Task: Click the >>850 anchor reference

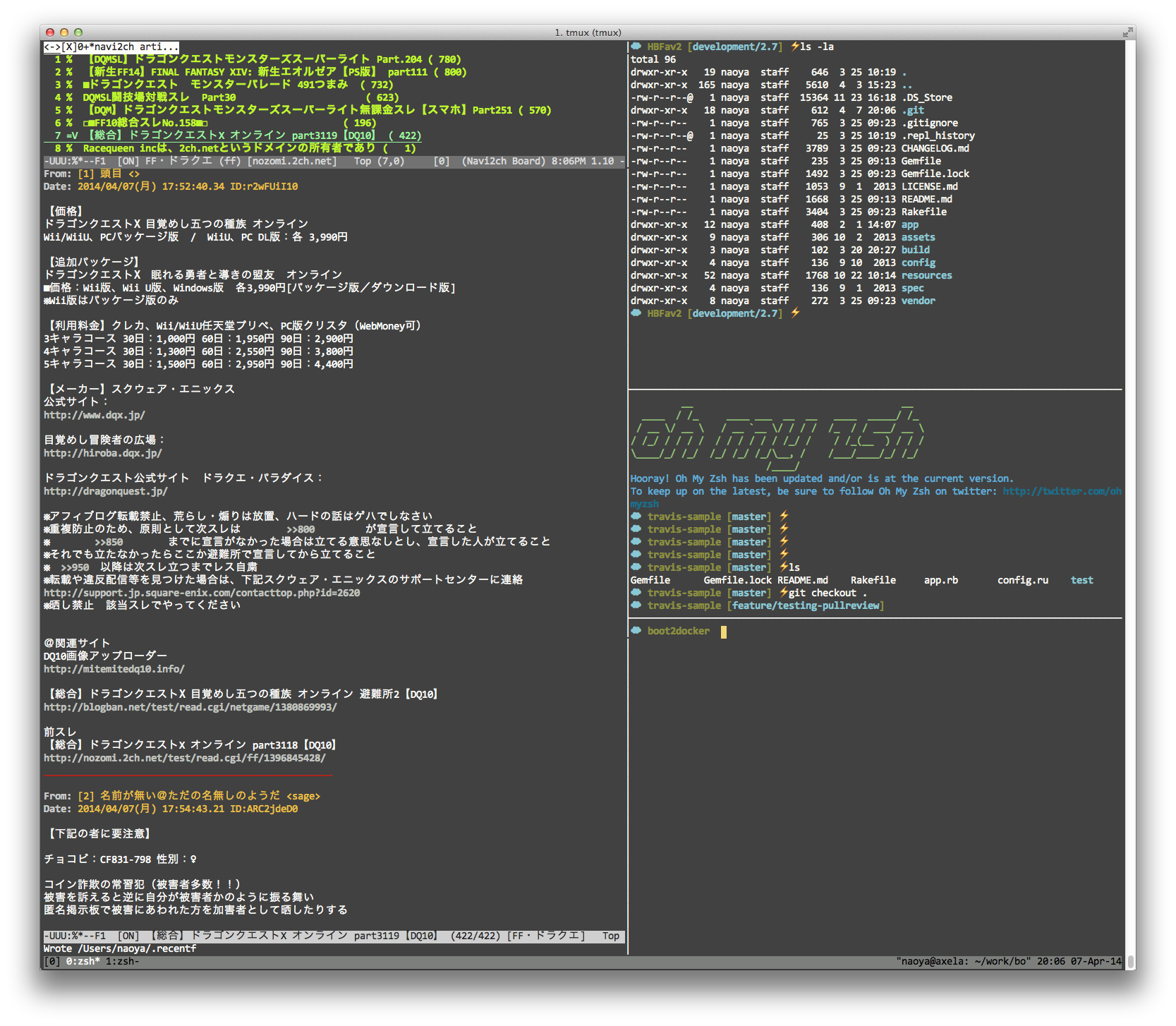Action: [x=109, y=542]
